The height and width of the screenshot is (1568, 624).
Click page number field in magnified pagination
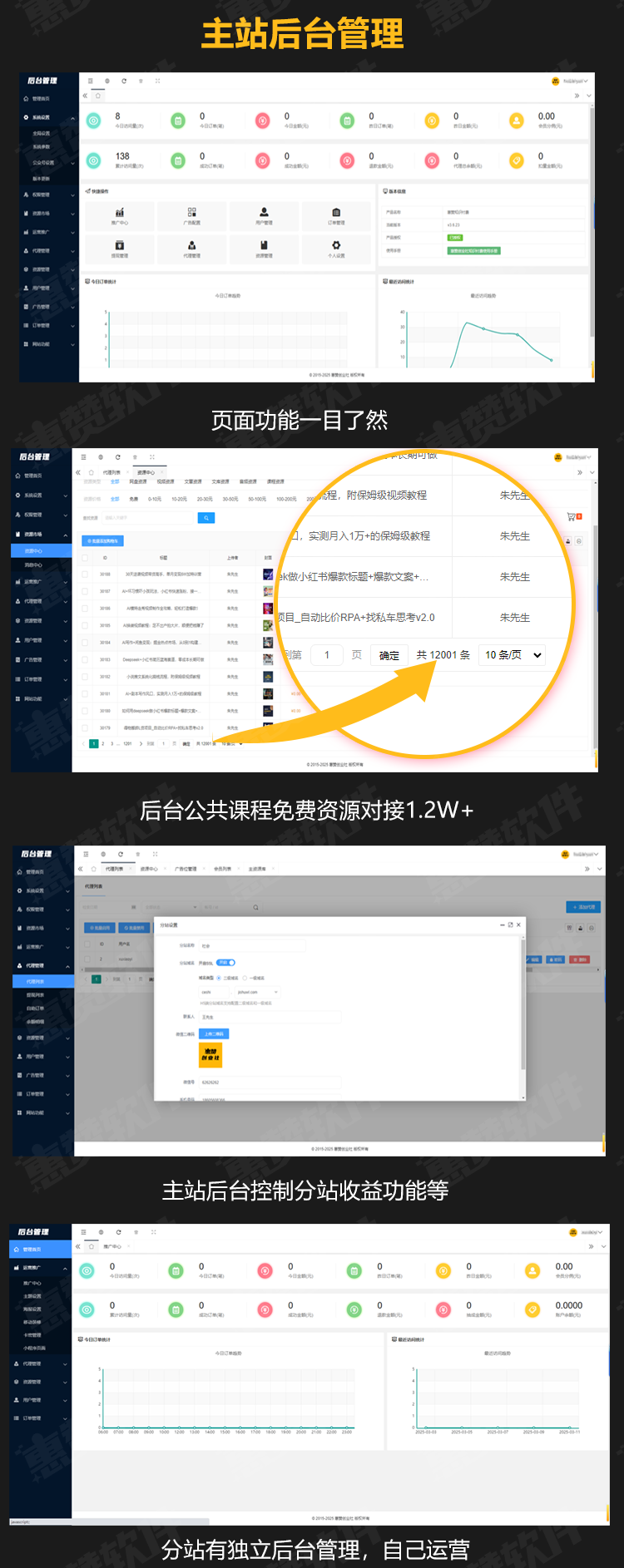[327, 655]
